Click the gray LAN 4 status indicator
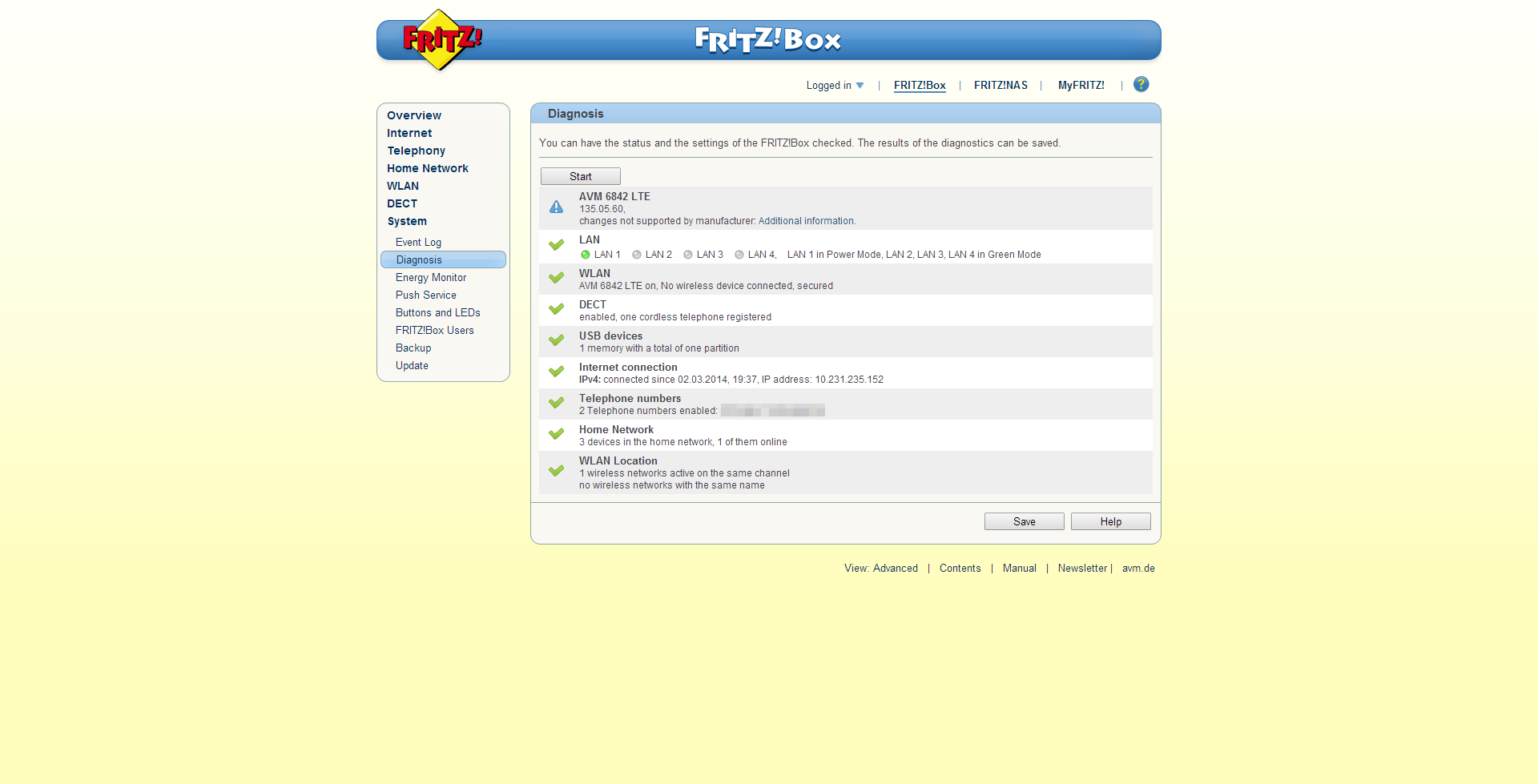Image resolution: width=1538 pixels, height=784 pixels. coord(739,255)
